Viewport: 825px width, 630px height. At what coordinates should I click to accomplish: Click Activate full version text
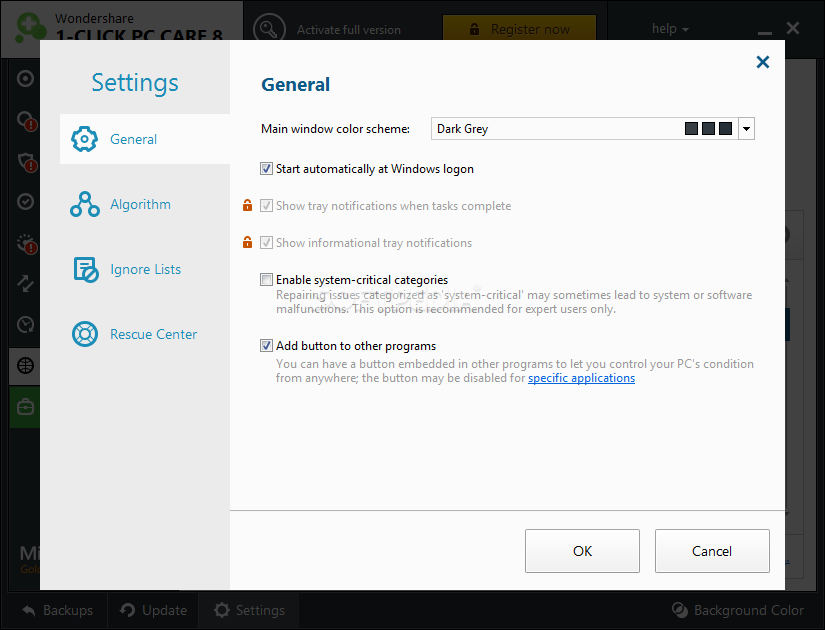coord(348,30)
